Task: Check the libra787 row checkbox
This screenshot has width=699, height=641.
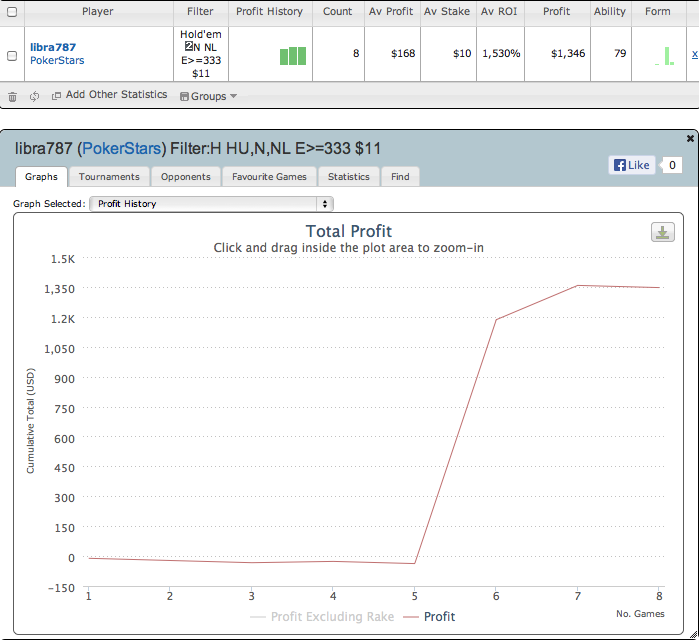Action: pos(12,56)
